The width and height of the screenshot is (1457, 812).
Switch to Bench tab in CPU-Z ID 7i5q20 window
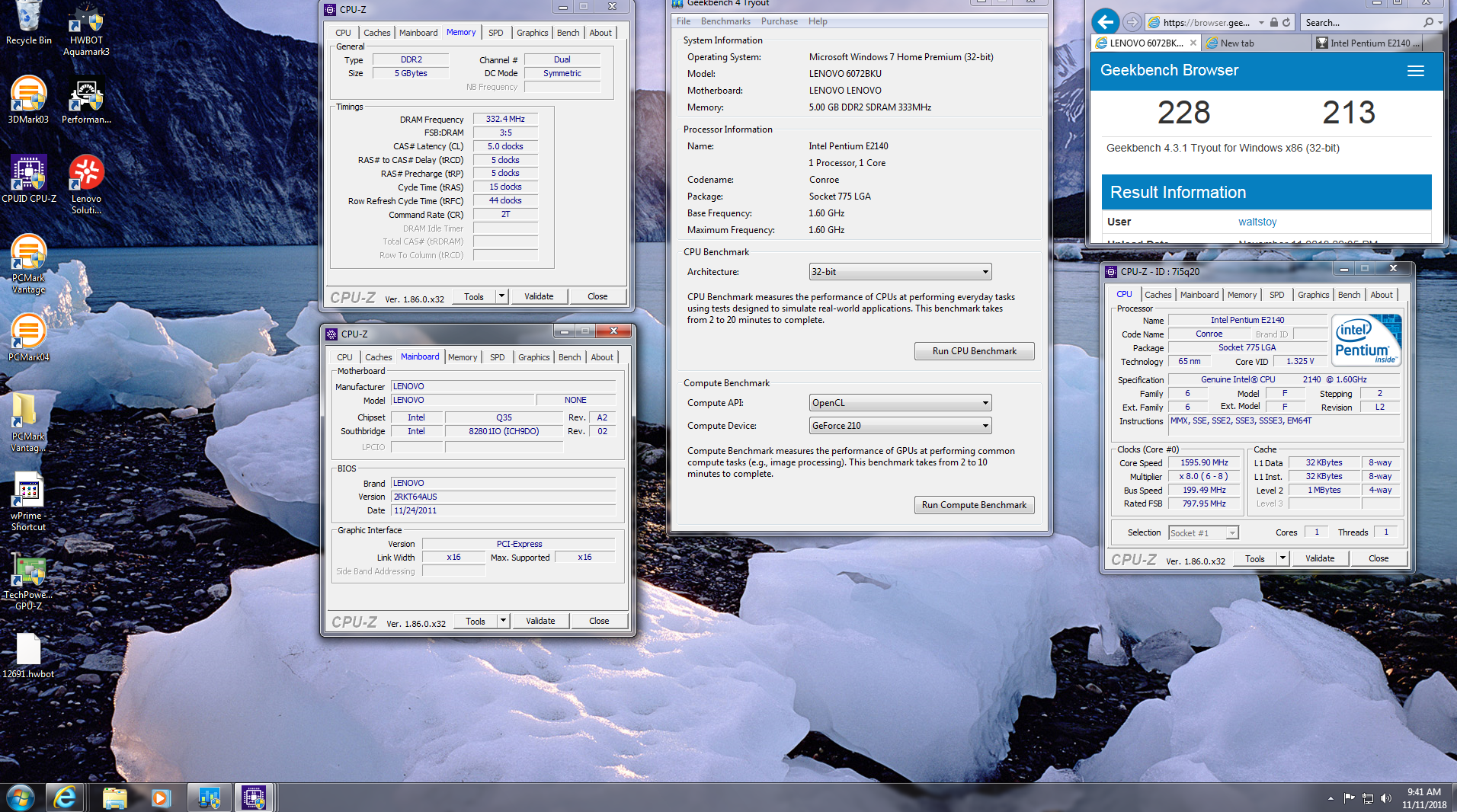[x=1350, y=295]
